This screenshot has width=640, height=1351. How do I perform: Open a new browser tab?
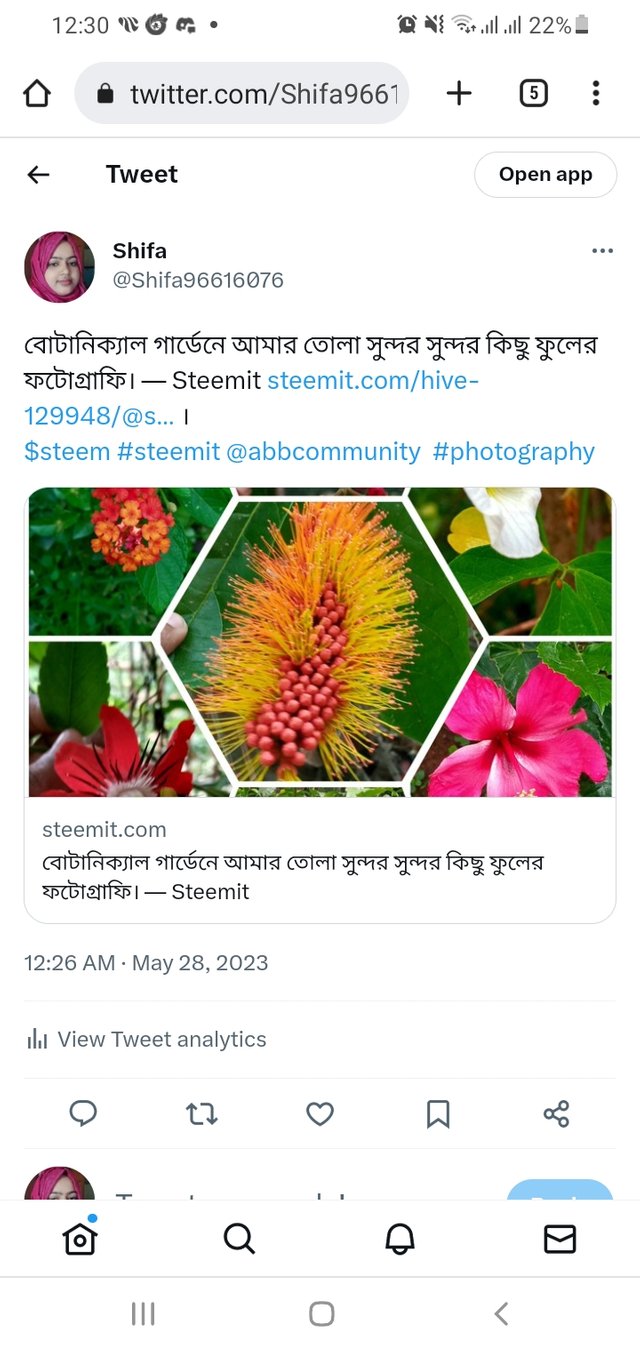[459, 94]
